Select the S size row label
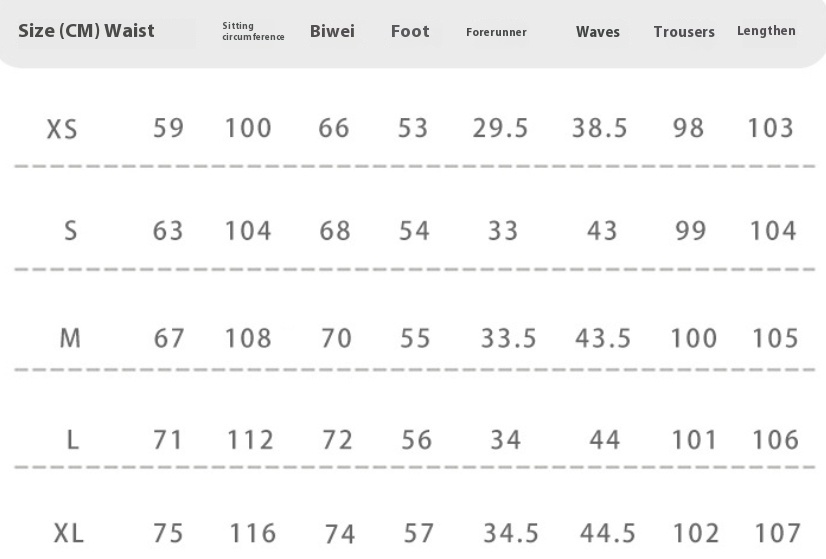The height and width of the screenshot is (559, 826). tap(70, 231)
